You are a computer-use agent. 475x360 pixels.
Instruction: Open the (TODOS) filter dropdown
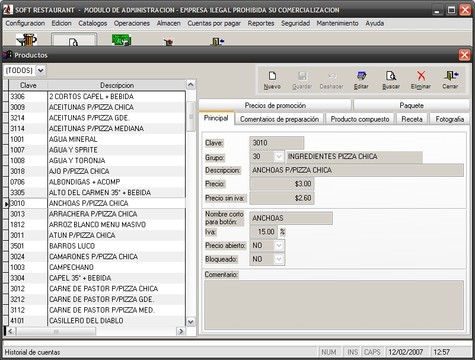pyautogui.click(x=40, y=70)
